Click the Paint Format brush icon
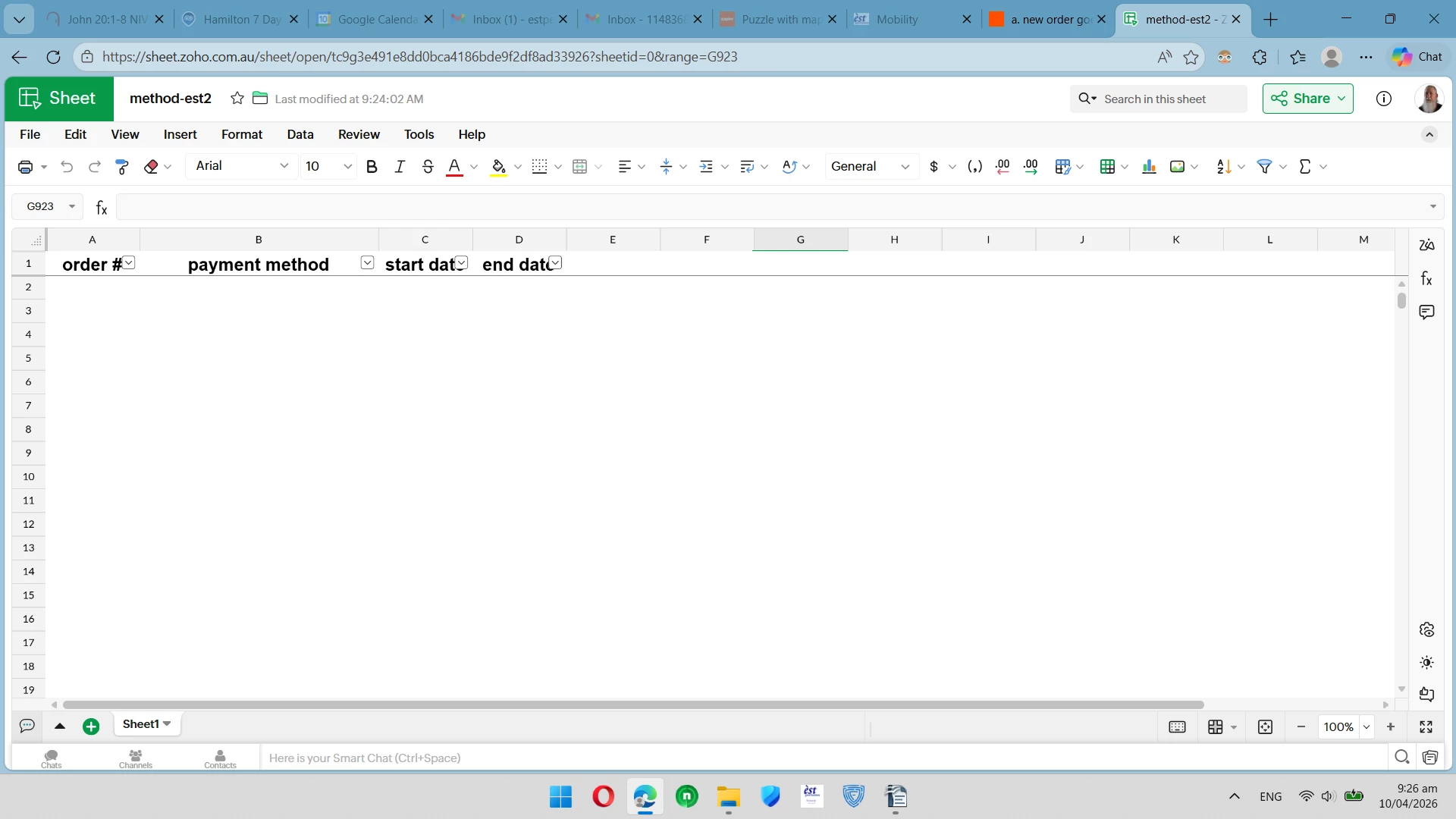 click(x=122, y=167)
